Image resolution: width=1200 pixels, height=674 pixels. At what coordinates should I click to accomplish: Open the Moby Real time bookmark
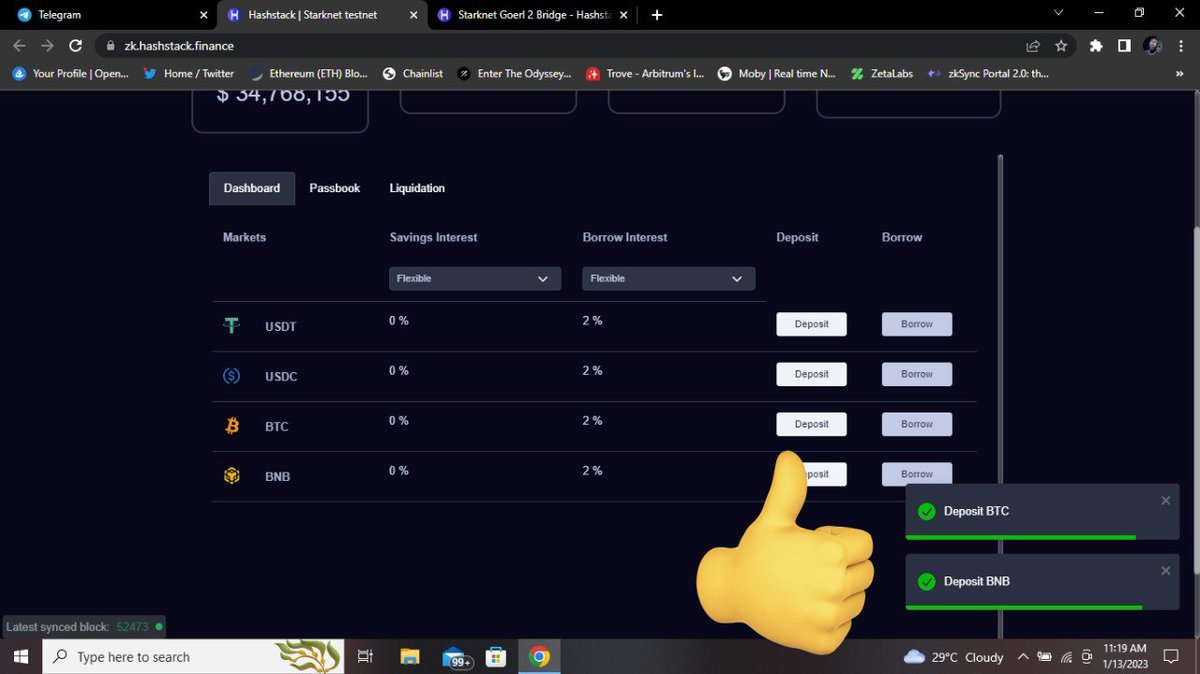(x=776, y=73)
